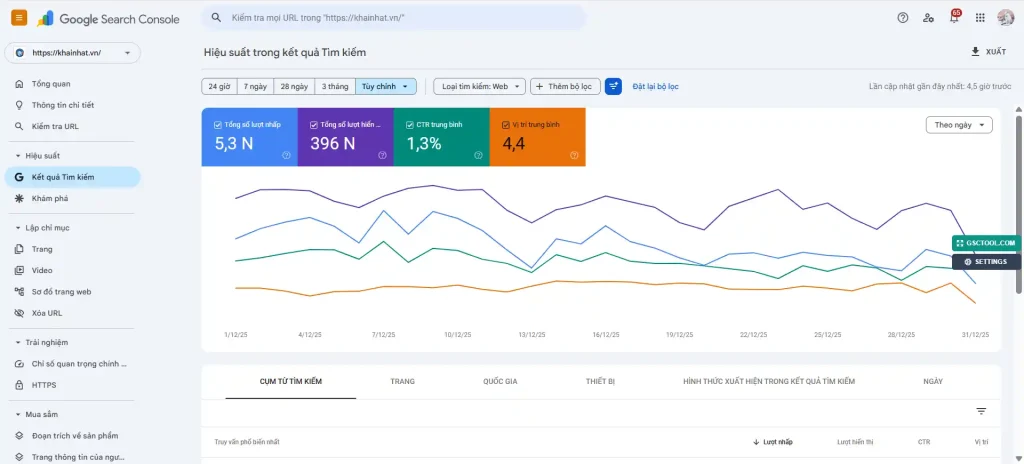
Task: Toggle the Vị trí trung bình checkbox
Action: pyautogui.click(x=505, y=125)
